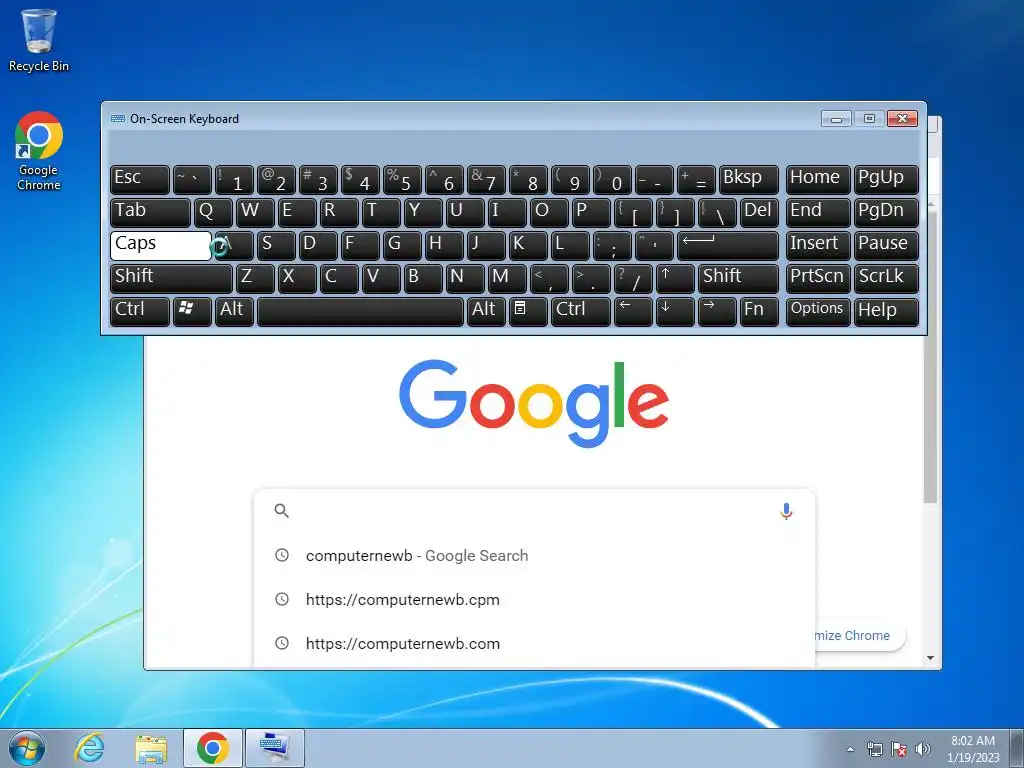
Task: Click the Windows logo key on keyboard
Action: [x=192, y=311]
